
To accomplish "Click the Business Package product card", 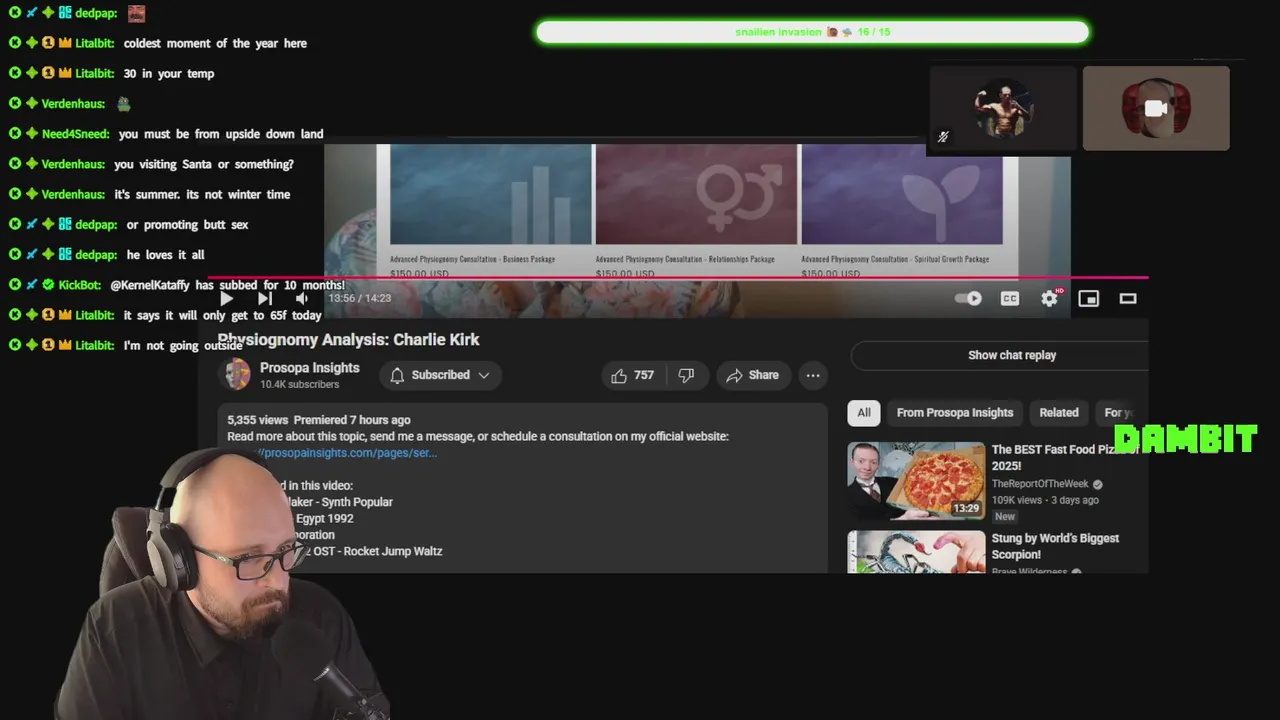I will pos(490,212).
